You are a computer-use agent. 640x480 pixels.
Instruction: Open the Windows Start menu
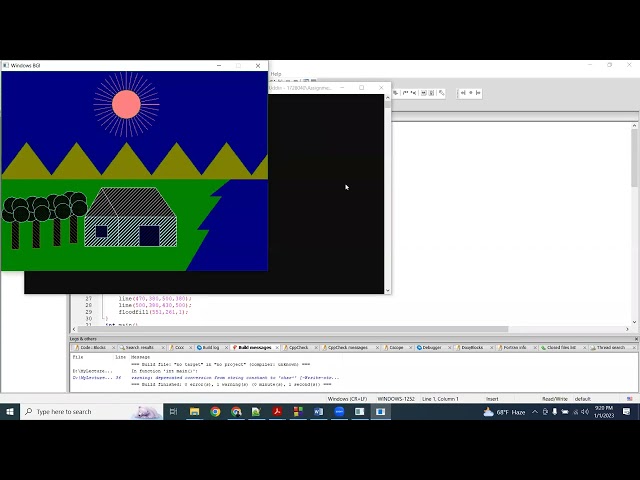pyautogui.click(x=10, y=412)
